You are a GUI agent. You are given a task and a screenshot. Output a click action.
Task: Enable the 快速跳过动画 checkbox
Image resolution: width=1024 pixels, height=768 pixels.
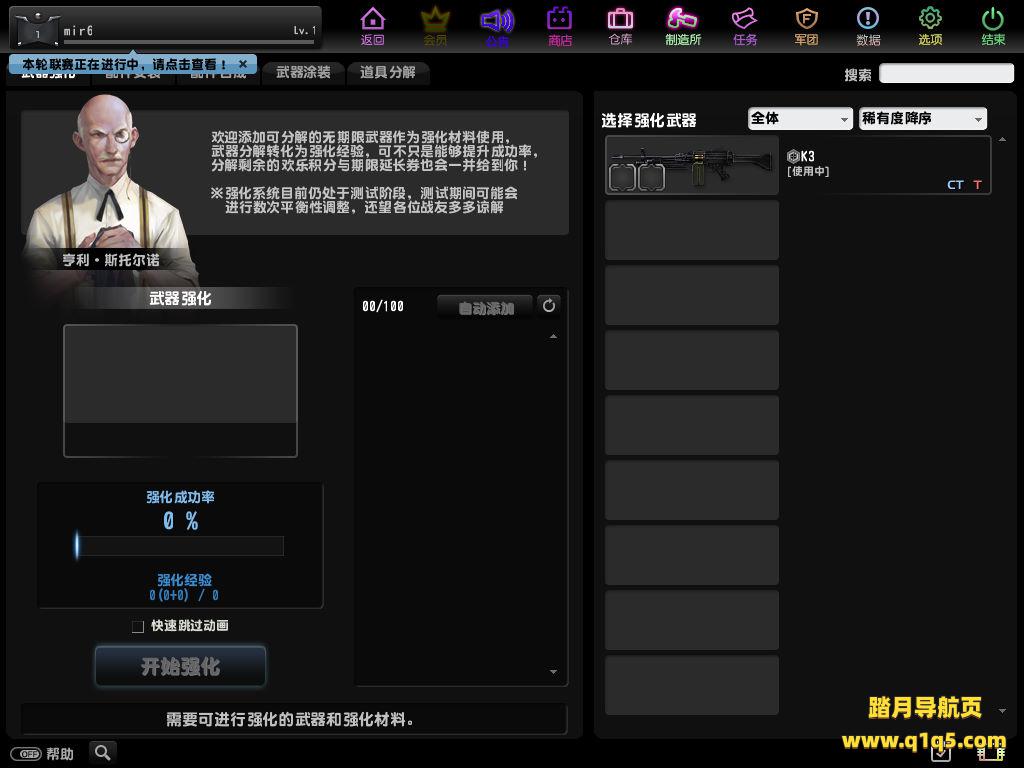[x=138, y=626]
